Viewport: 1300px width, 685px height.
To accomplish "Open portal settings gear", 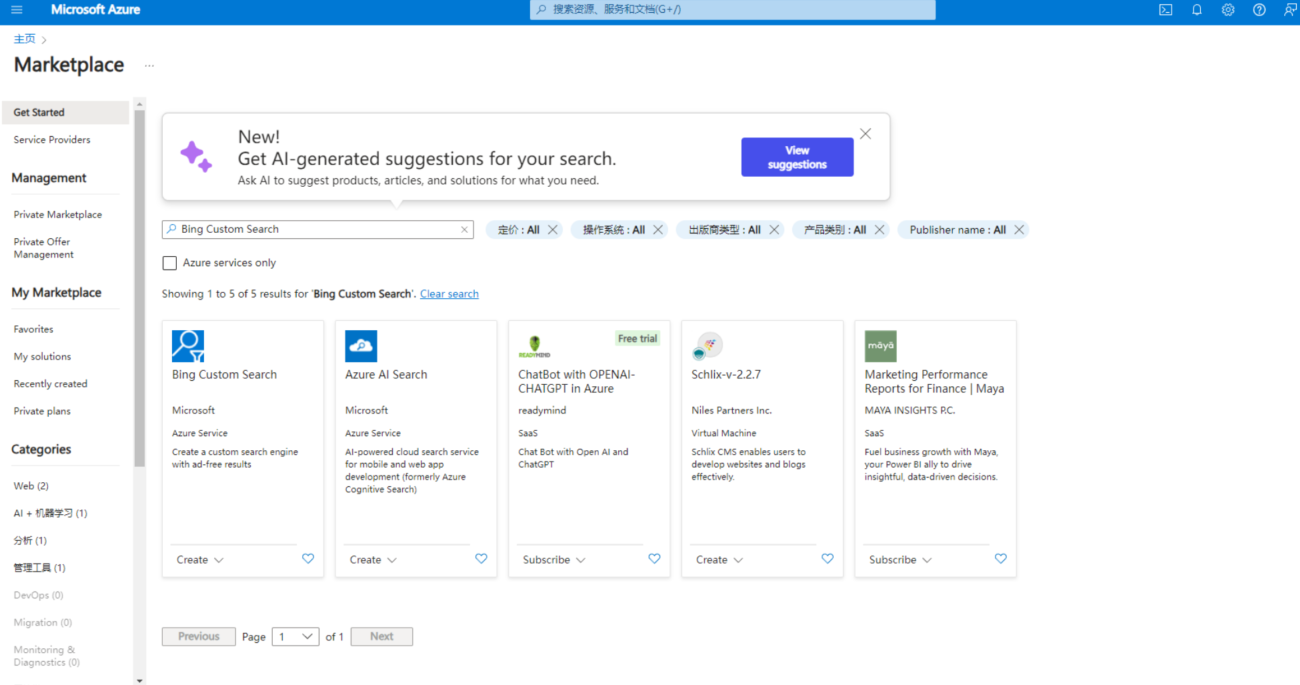I will pos(1228,10).
